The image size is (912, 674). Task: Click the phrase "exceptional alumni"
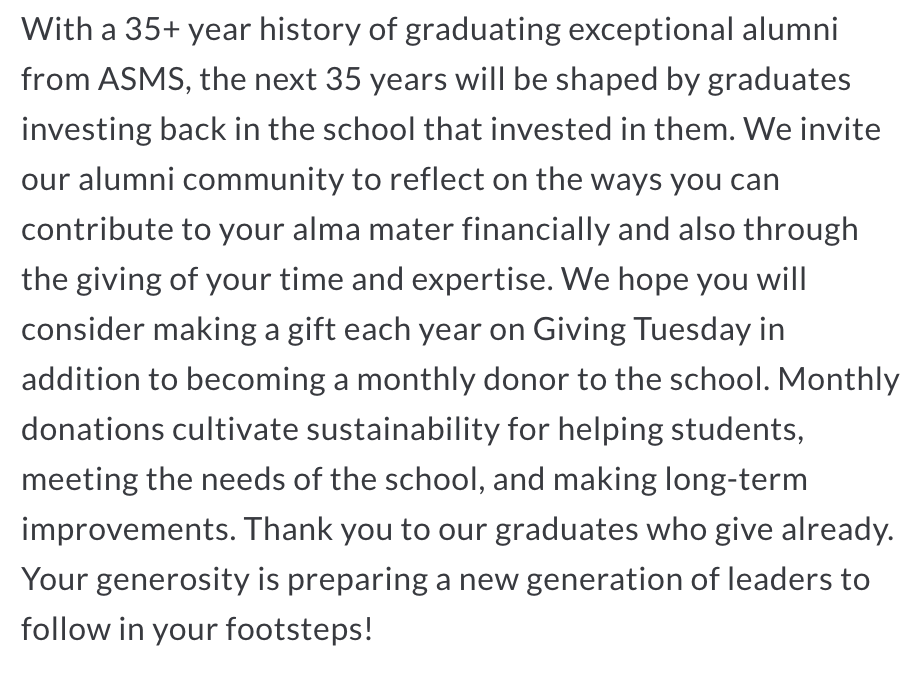click(703, 30)
